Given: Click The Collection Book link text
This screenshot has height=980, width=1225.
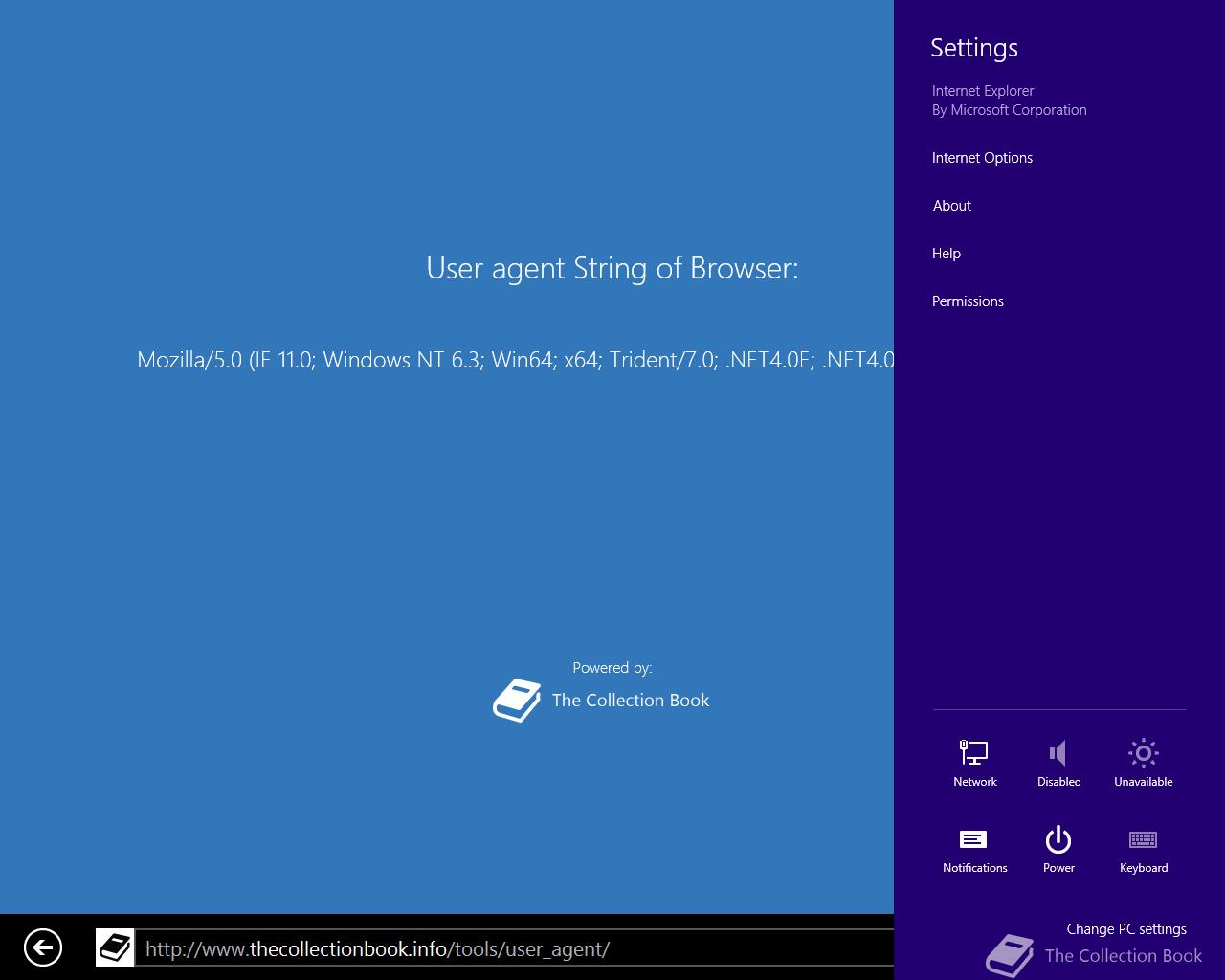Looking at the screenshot, I should point(631,701).
